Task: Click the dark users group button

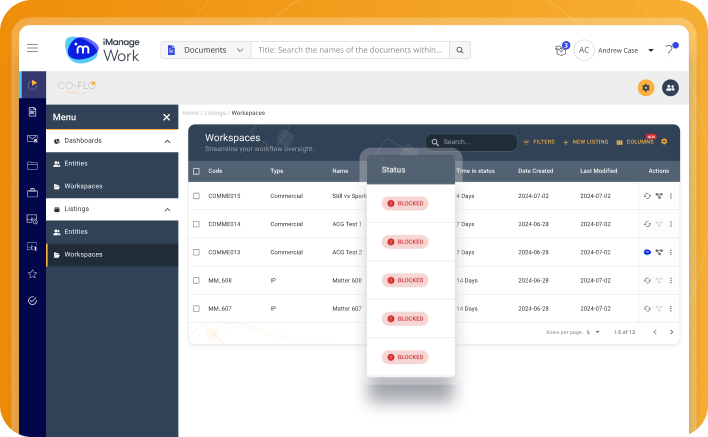Action: [x=670, y=88]
